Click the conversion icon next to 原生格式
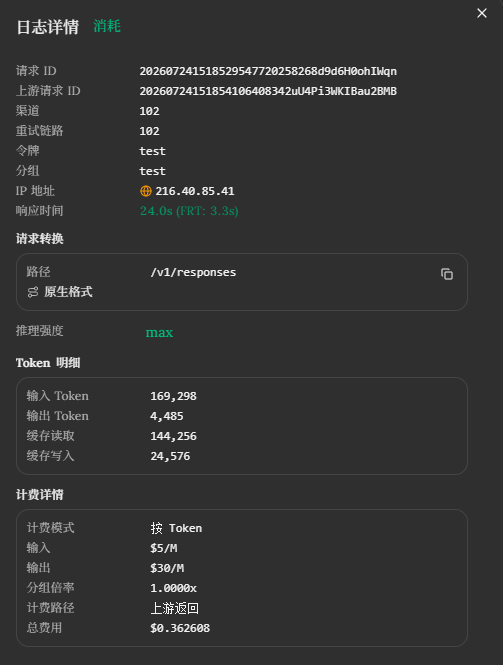Viewport: 503px width, 665px height. point(33,292)
